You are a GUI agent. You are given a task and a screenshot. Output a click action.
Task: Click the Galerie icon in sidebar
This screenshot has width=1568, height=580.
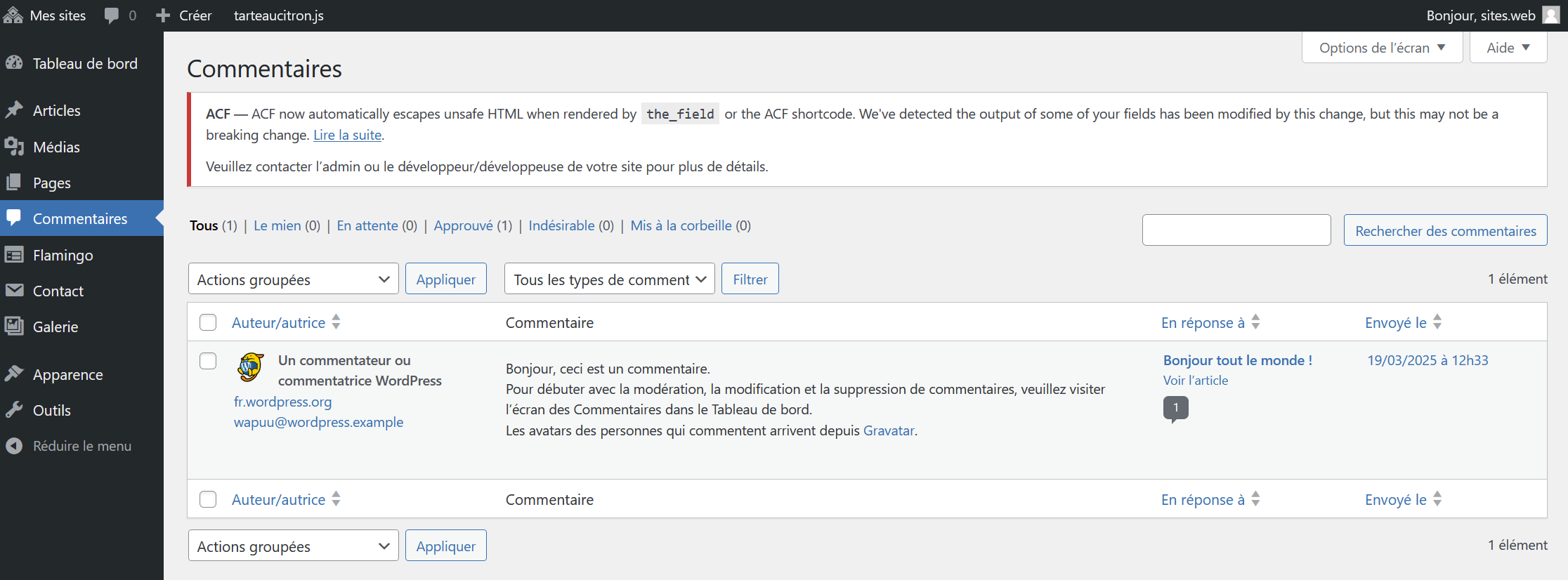pyautogui.click(x=15, y=327)
